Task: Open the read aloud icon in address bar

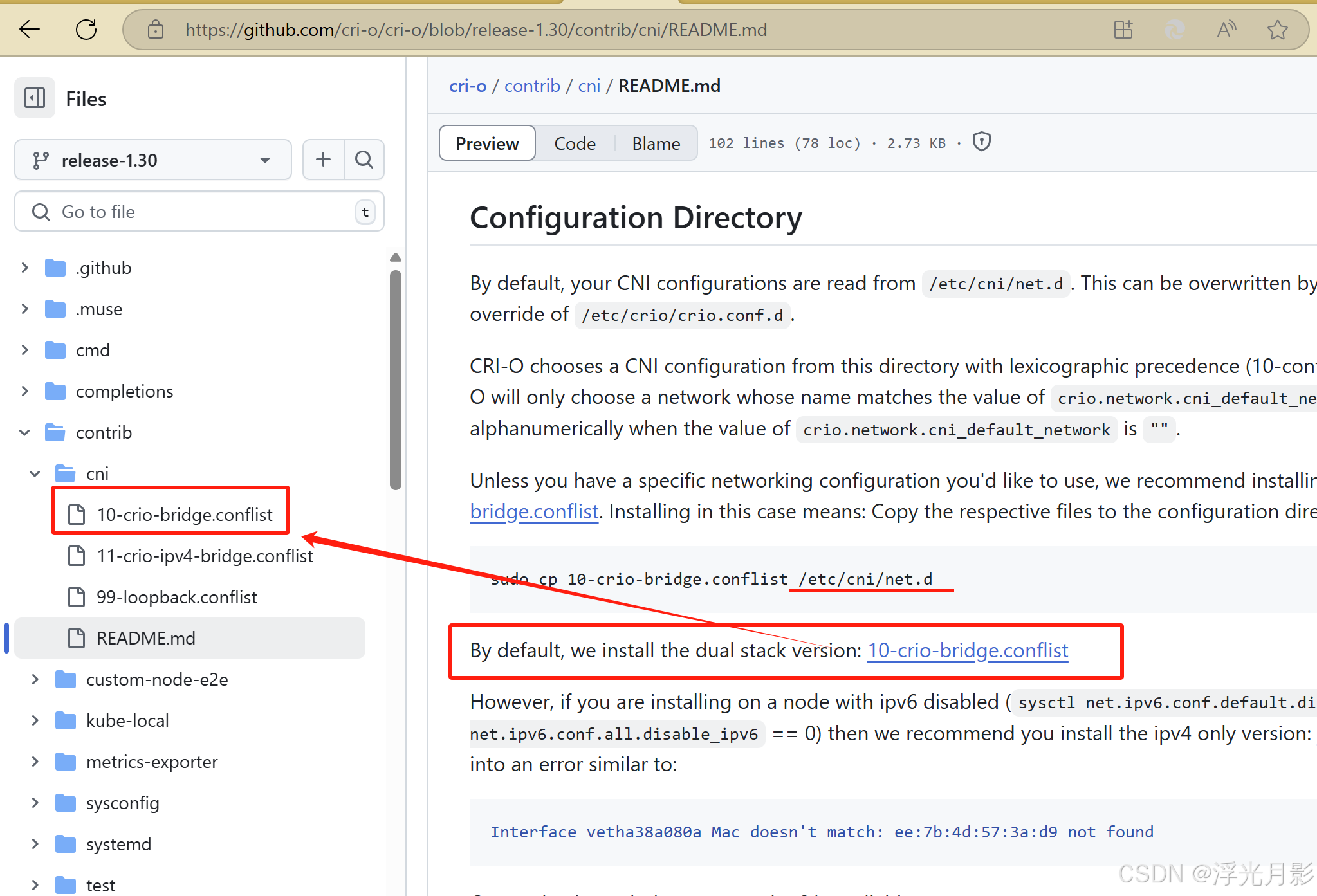Action: [1226, 30]
